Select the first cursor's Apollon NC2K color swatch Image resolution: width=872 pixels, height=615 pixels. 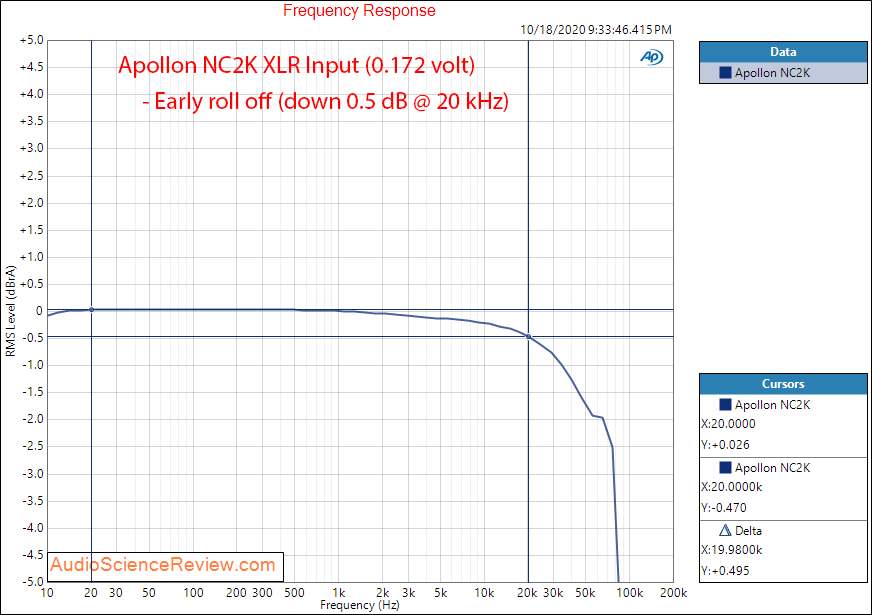click(725, 404)
